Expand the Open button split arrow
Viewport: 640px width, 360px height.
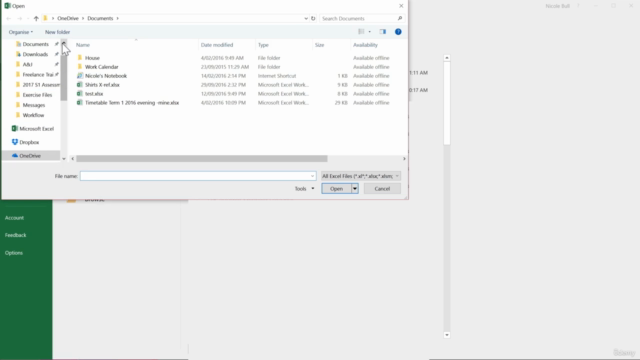(355, 189)
